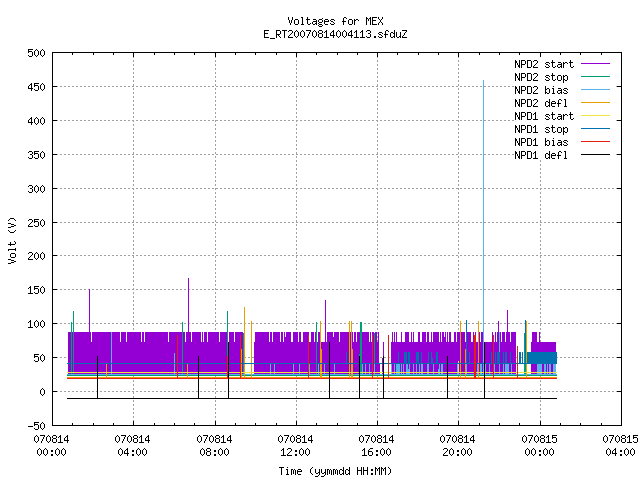The width and height of the screenshot is (640, 480).
Task: Click the 070814 12:00 time tick label
Action: coord(295,446)
